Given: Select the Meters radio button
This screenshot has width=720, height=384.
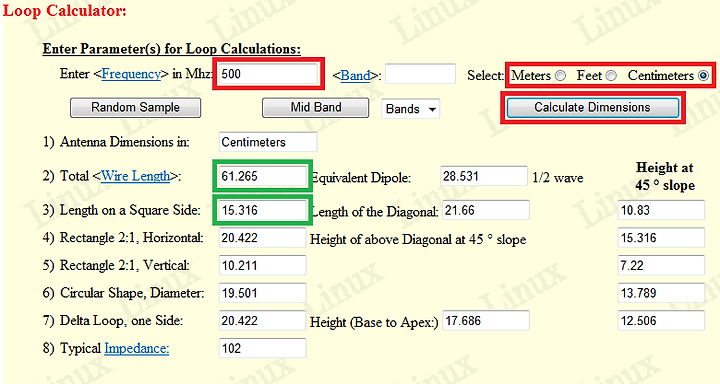Looking at the screenshot, I should tap(560, 76).
